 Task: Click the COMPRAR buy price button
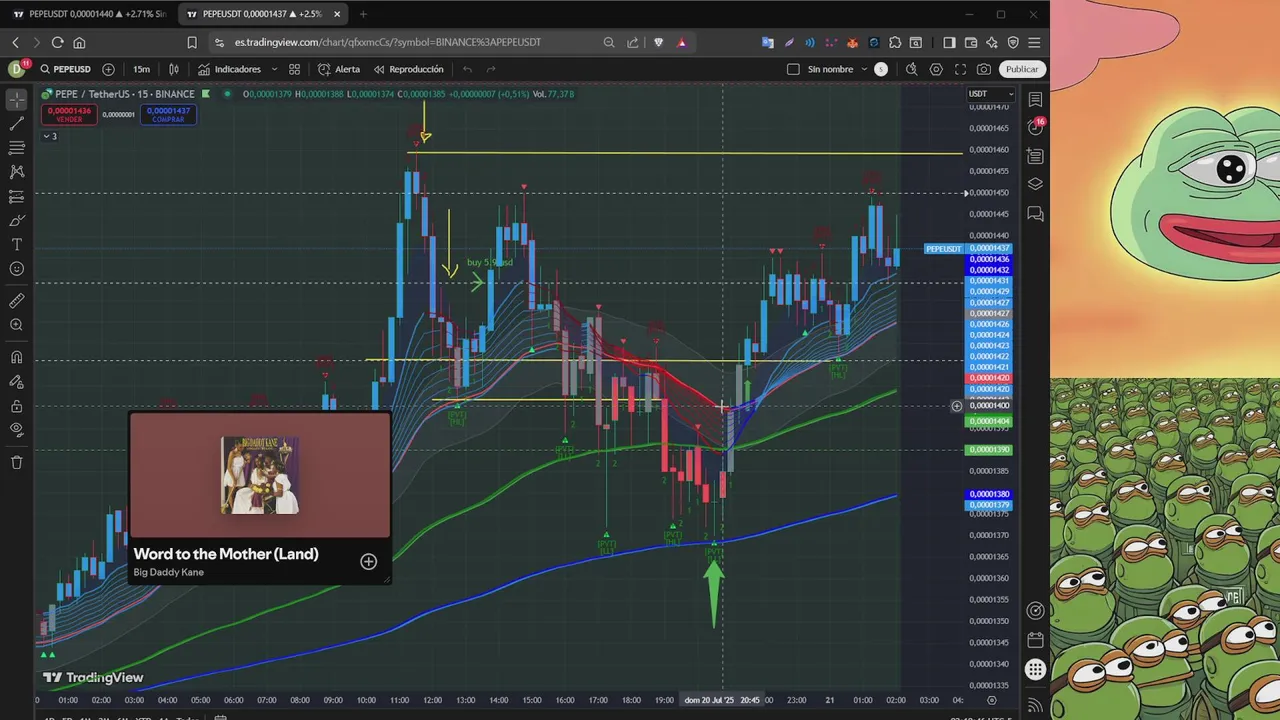(168, 115)
